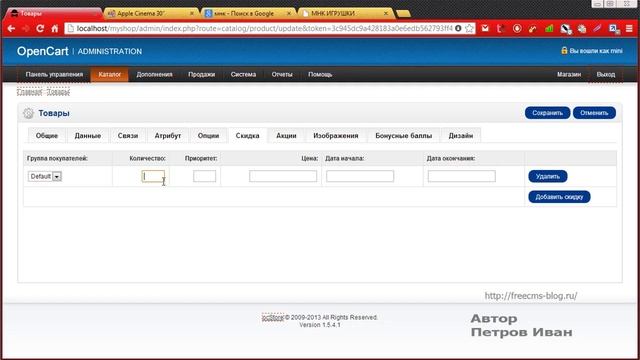Click the eyedropper color picker extension
Viewport: 640px width, 360px height.
point(565,29)
